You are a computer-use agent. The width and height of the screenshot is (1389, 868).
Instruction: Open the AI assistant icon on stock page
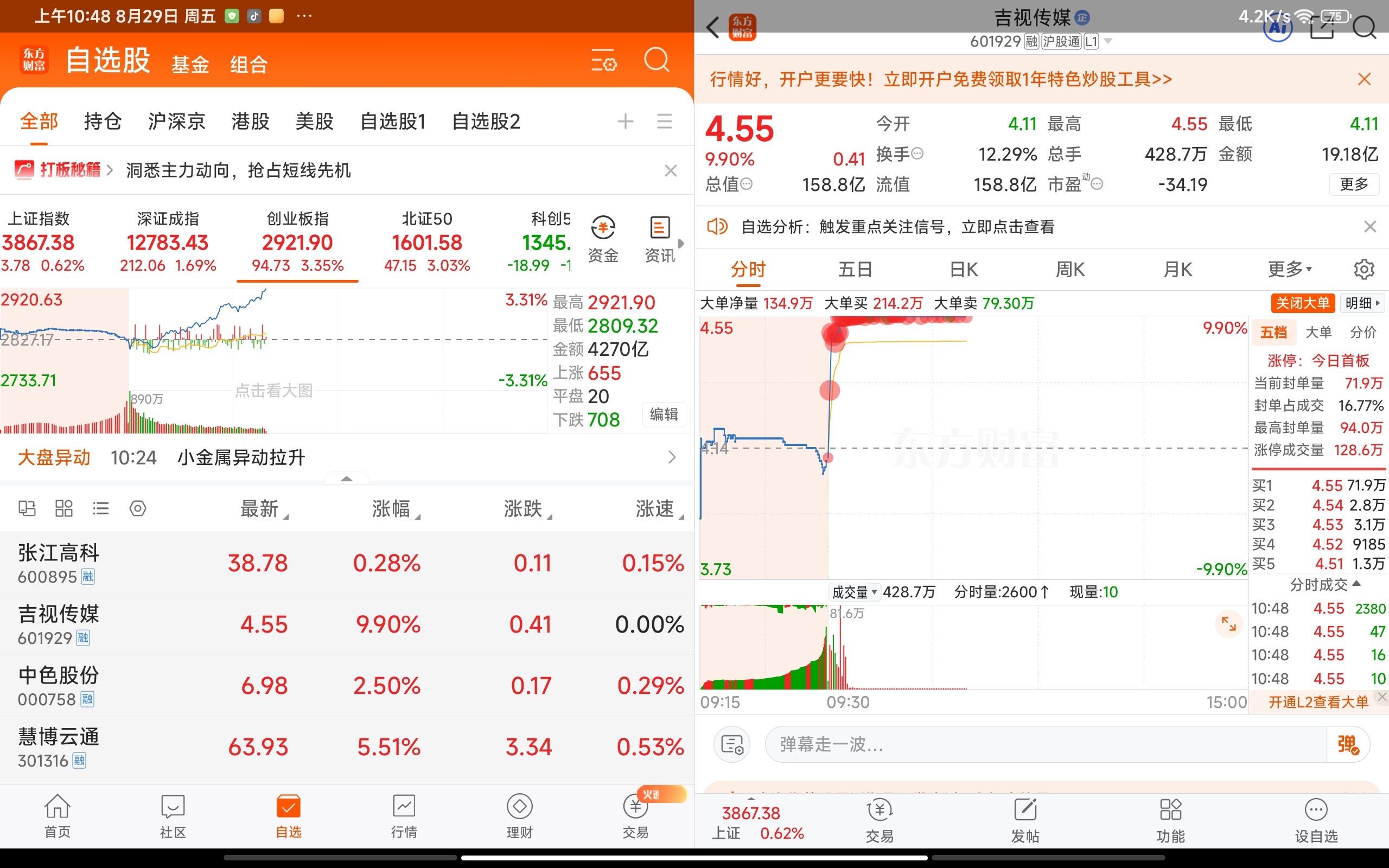[1278, 27]
